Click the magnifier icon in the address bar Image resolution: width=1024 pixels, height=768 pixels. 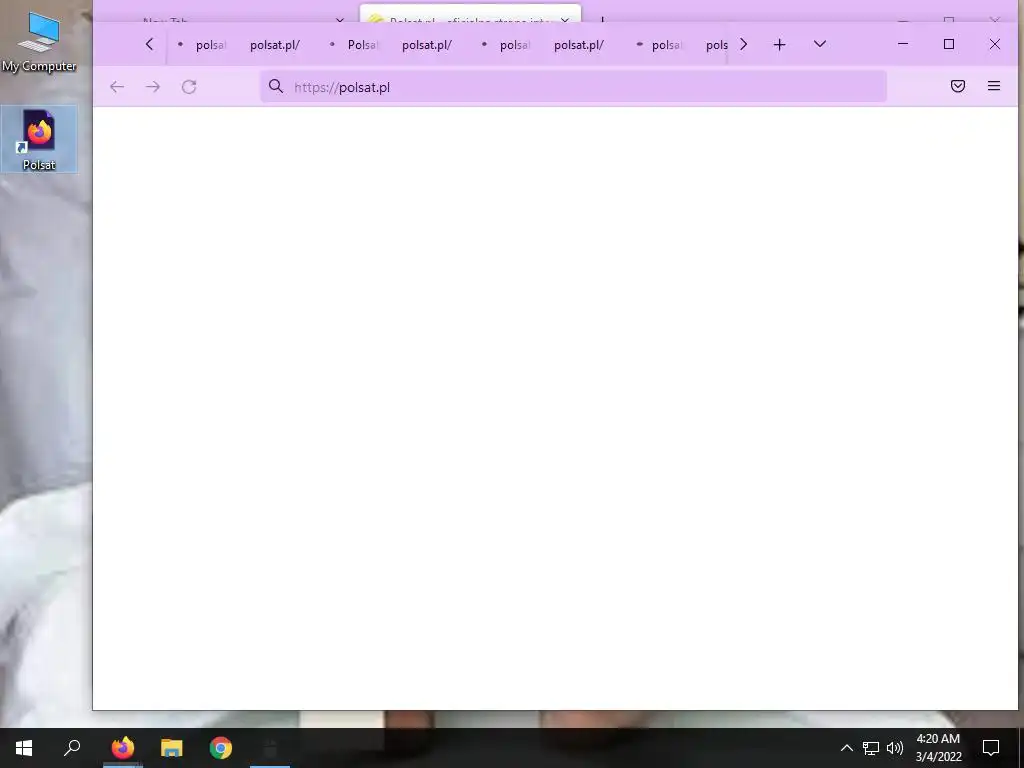click(276, 87)
